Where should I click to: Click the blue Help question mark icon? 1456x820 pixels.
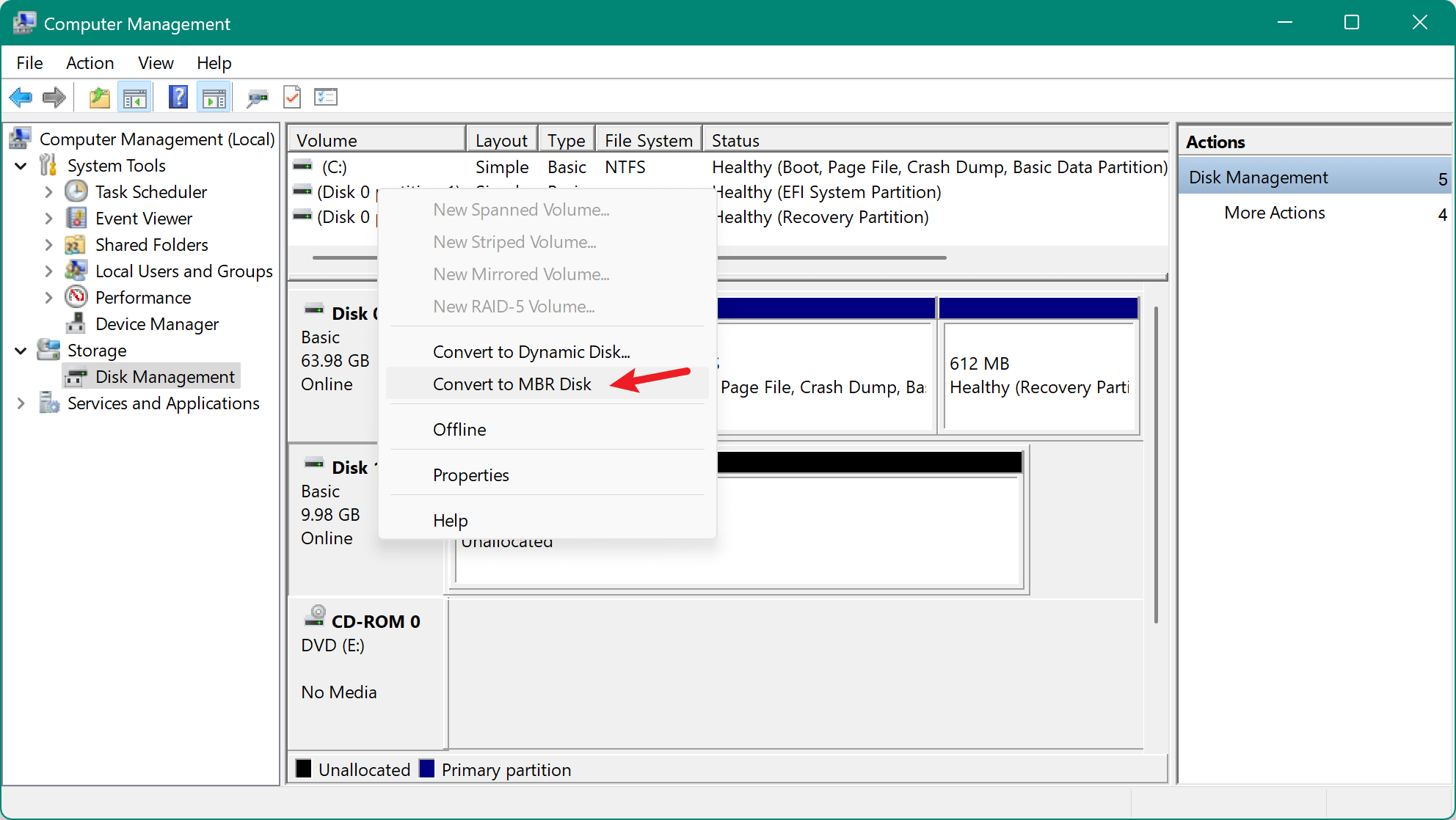pos(178,97)
